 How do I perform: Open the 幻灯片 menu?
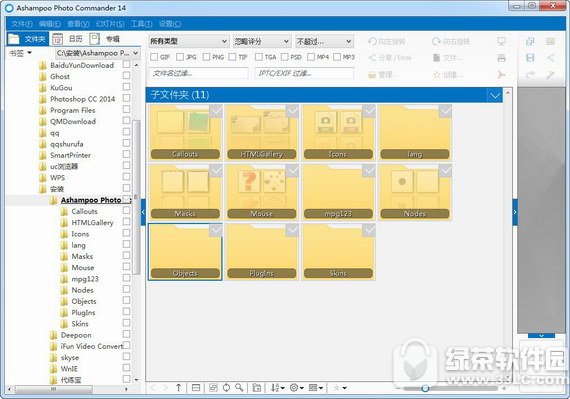click(x=110, y=24)
